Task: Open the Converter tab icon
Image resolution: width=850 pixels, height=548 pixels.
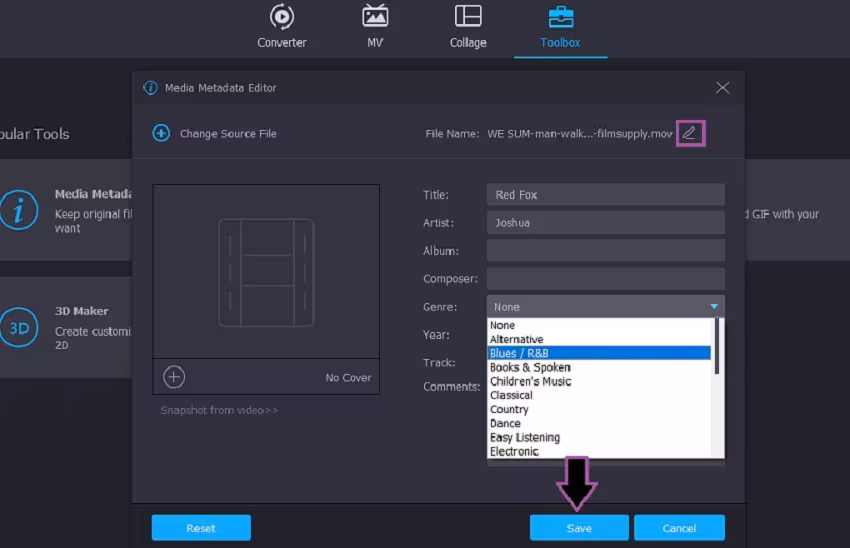Action: coord(282,17)
